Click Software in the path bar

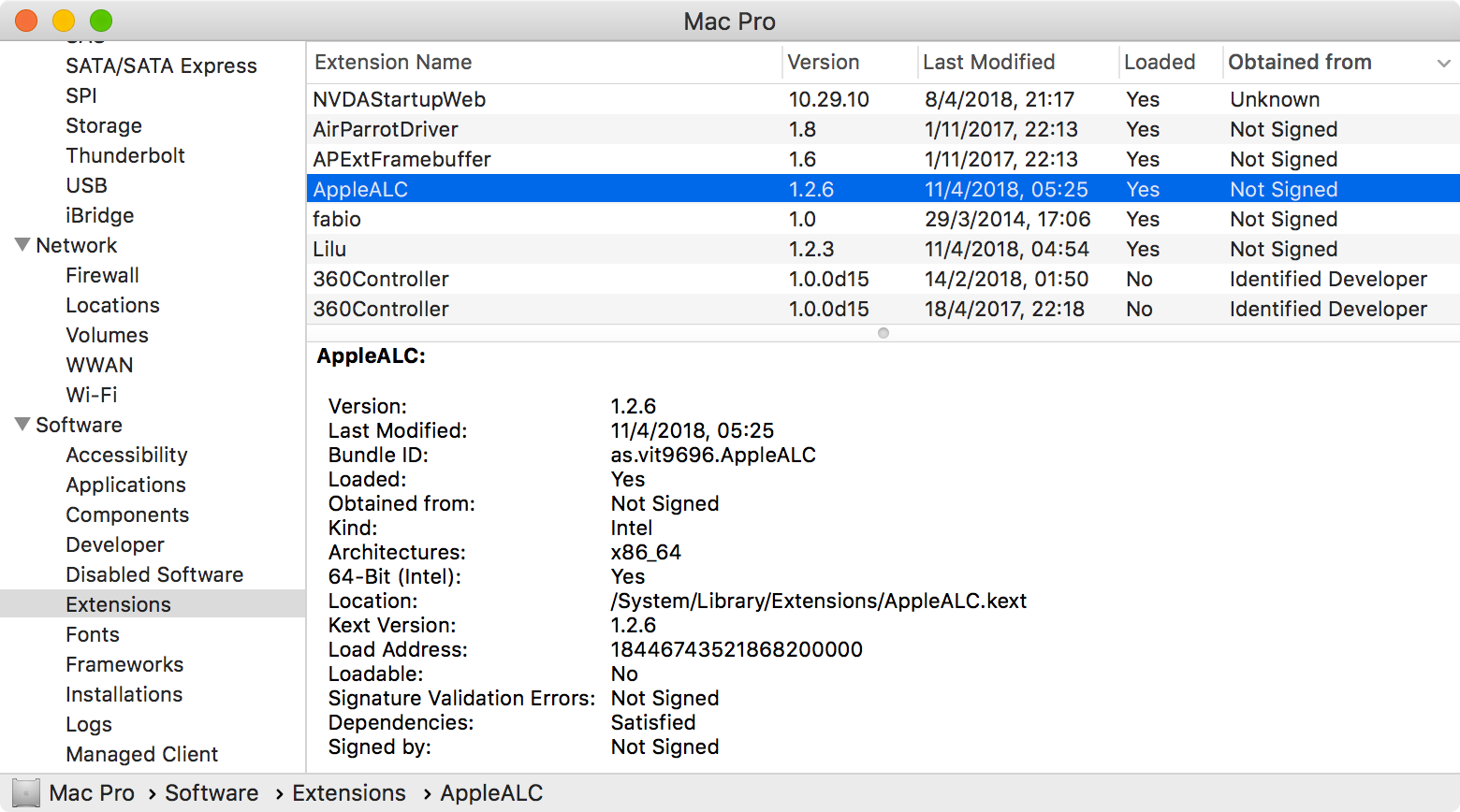pos(212,793)
